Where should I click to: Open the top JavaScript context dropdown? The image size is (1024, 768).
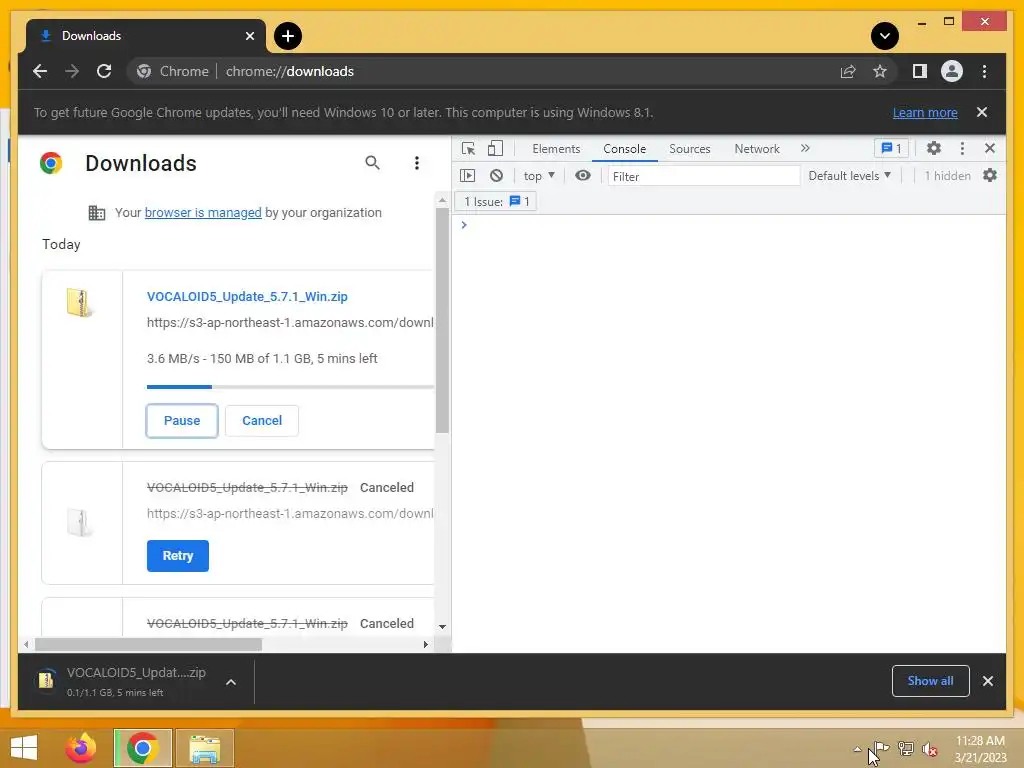tap(539, 176)
